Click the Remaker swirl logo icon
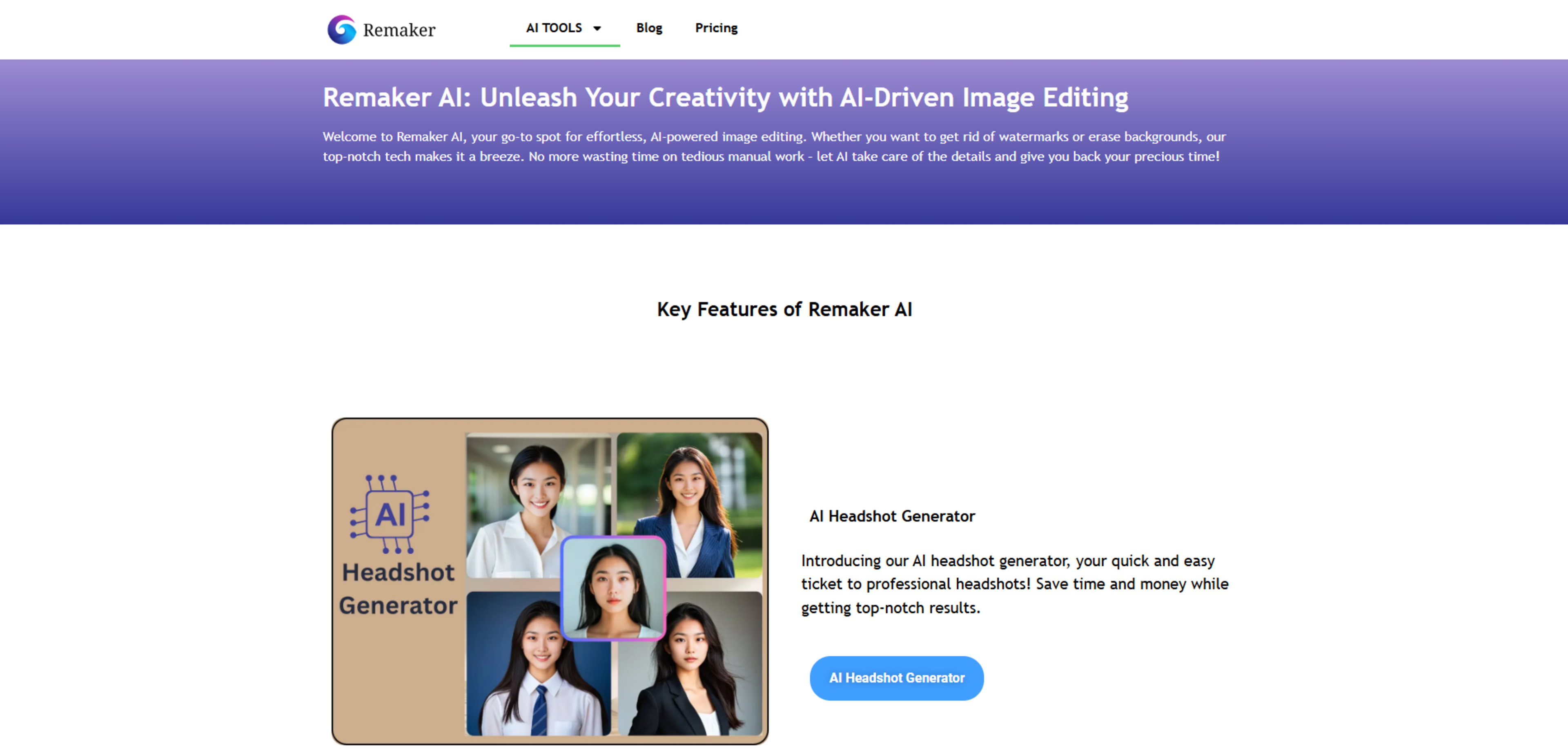This screenshot has height=751, width=1568. (341, 29)
